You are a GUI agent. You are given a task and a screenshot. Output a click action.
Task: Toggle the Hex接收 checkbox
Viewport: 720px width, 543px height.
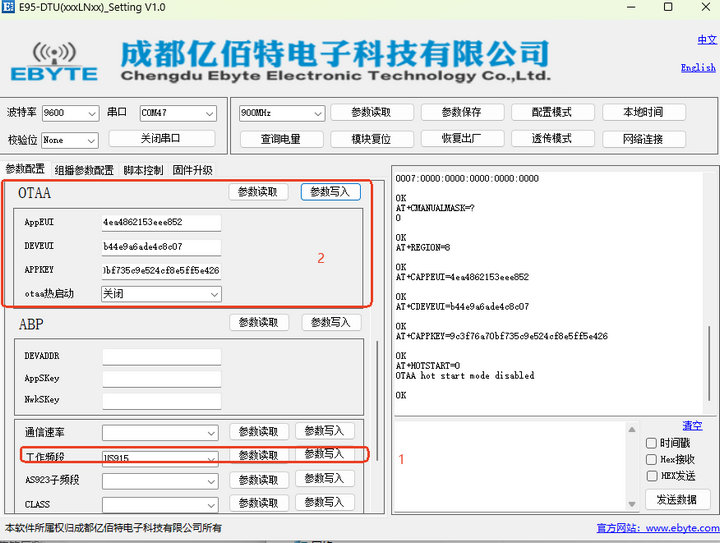click(x=652, y=459)
